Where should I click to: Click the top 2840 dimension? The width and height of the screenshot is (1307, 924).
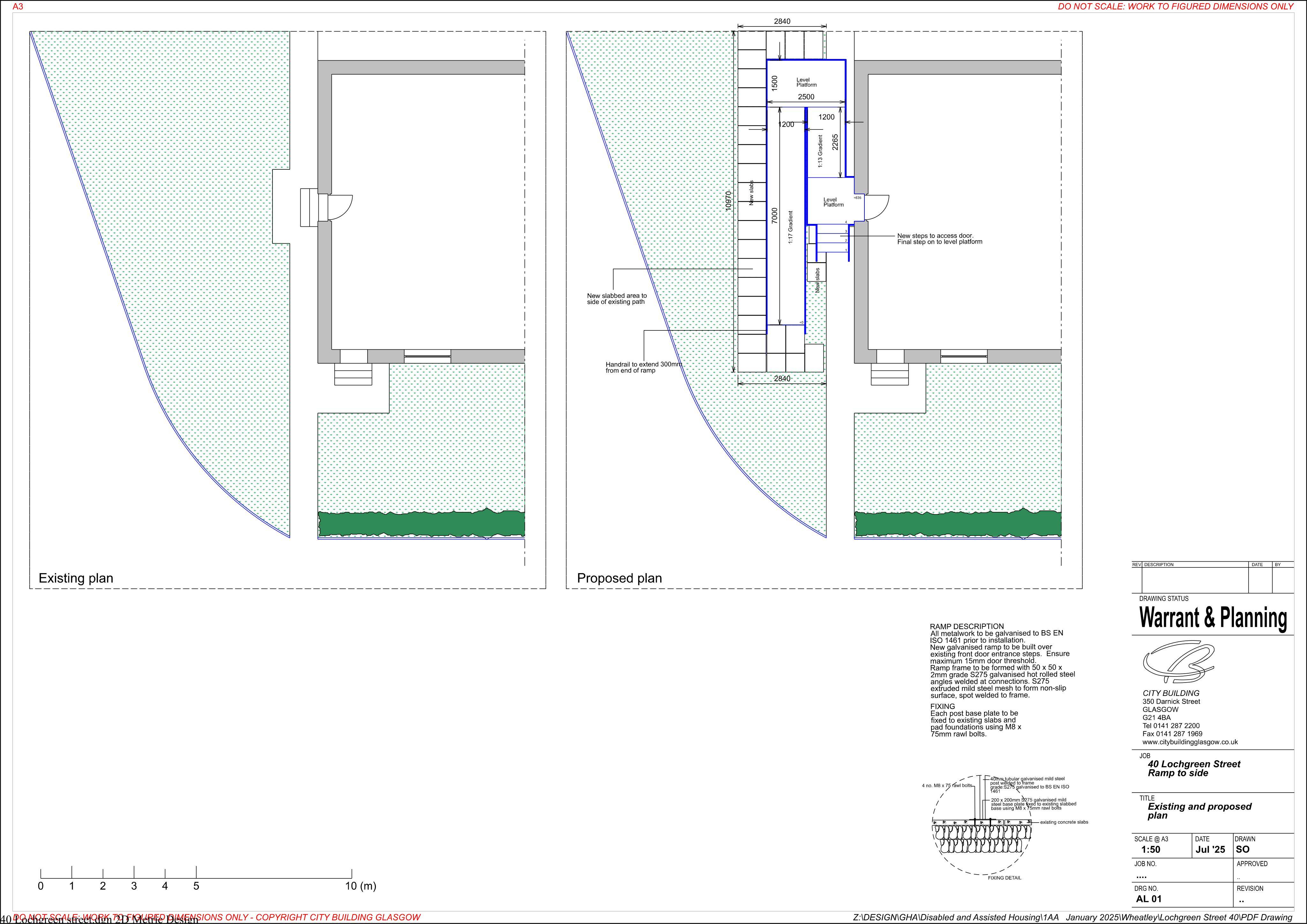pos(782,21)
